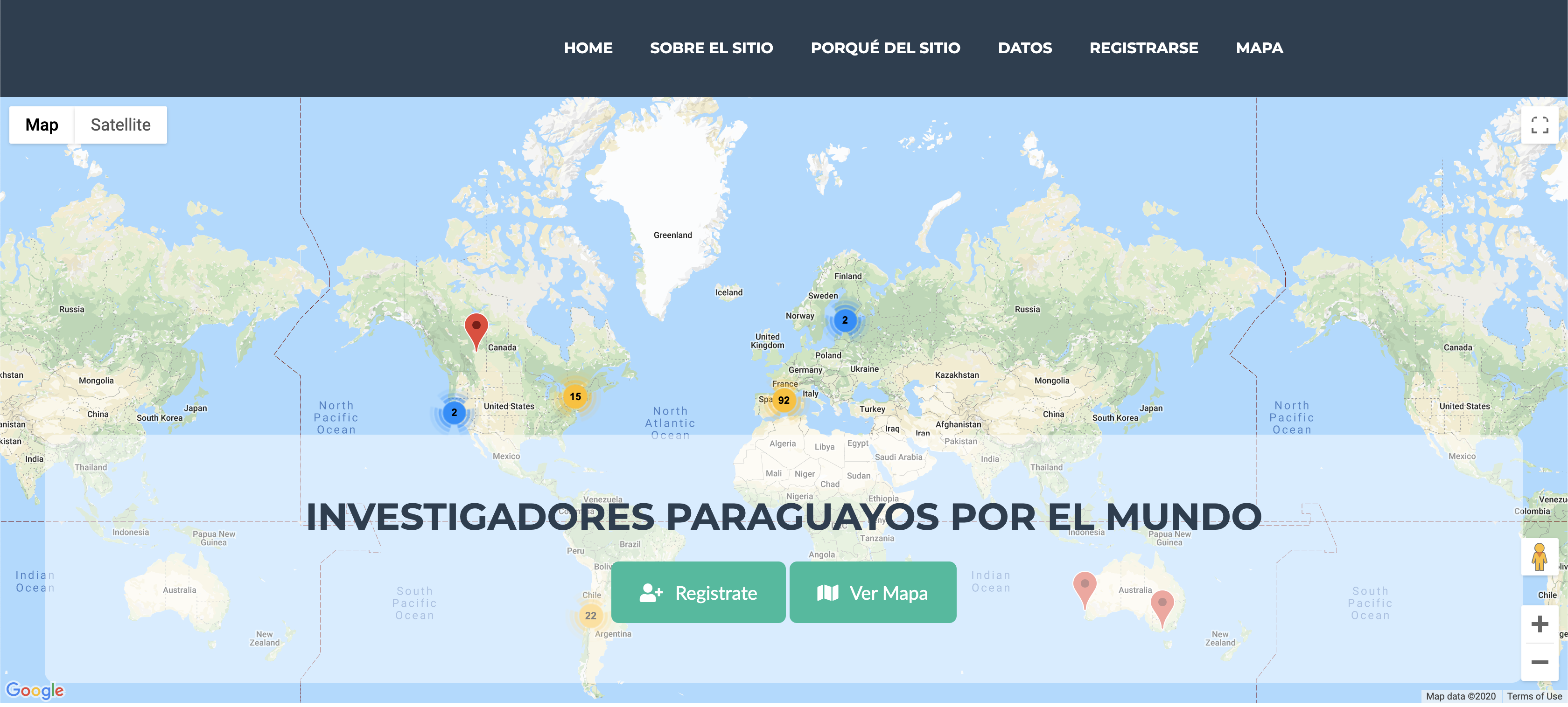The height and width of the screenshot is (707, 1568).
Task: Select the Map view type
Action: pyautogui.click(x=42, y=125)
